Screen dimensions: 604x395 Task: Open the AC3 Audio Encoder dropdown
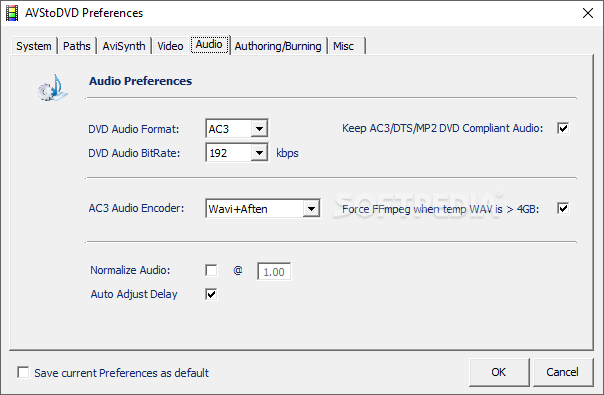311,209
